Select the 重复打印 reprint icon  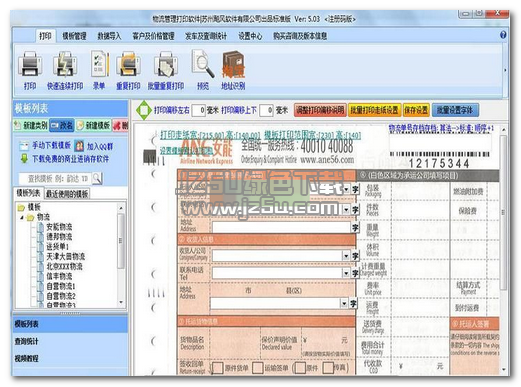[x=128, y=64]
